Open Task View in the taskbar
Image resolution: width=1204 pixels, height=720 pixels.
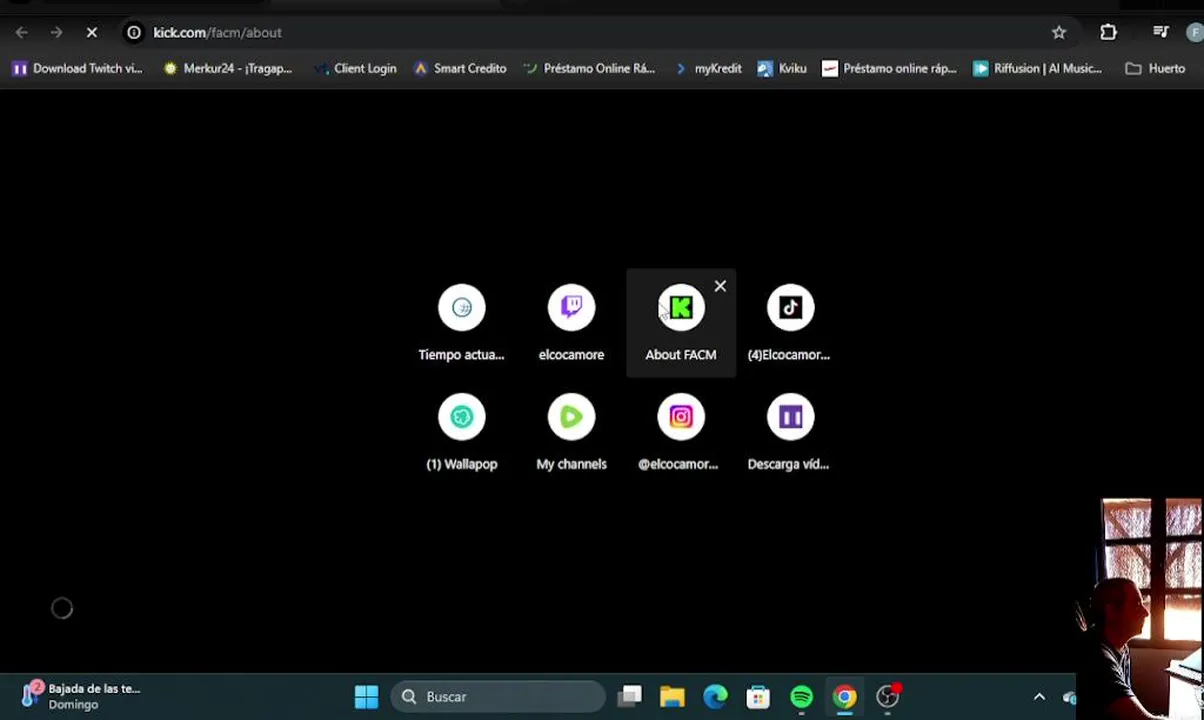click(629, 697)
